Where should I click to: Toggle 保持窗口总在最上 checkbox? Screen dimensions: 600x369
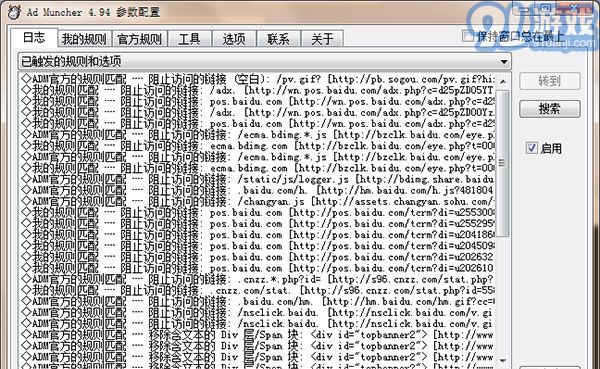(x=468, y=36)
